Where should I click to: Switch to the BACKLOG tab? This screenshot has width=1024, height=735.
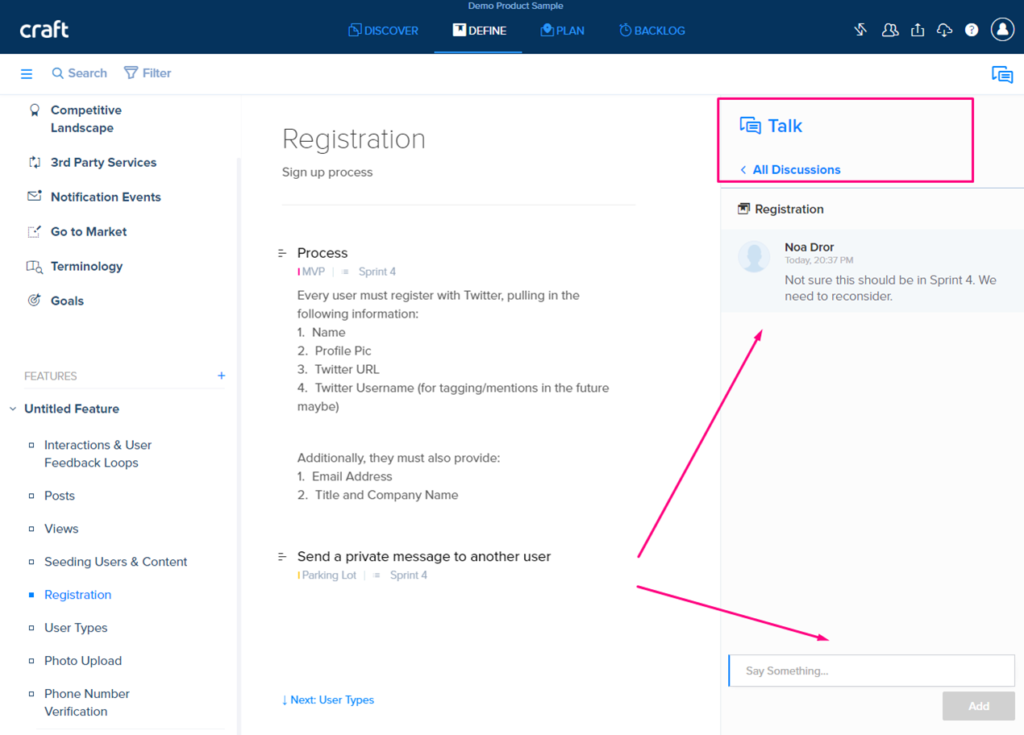pos(652,31)
